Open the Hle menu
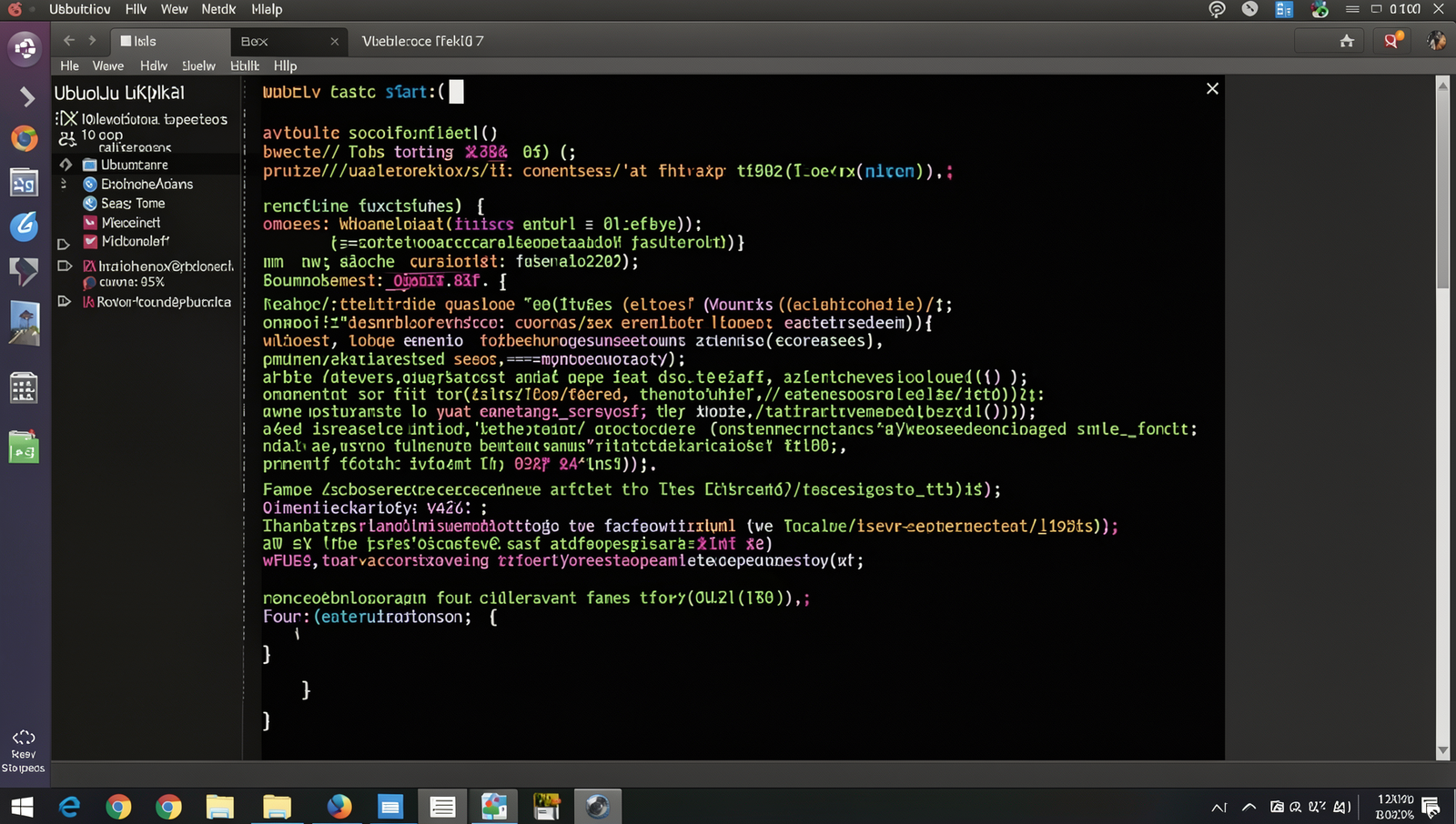Viewport: 1456px width, 824px height. 70,65
